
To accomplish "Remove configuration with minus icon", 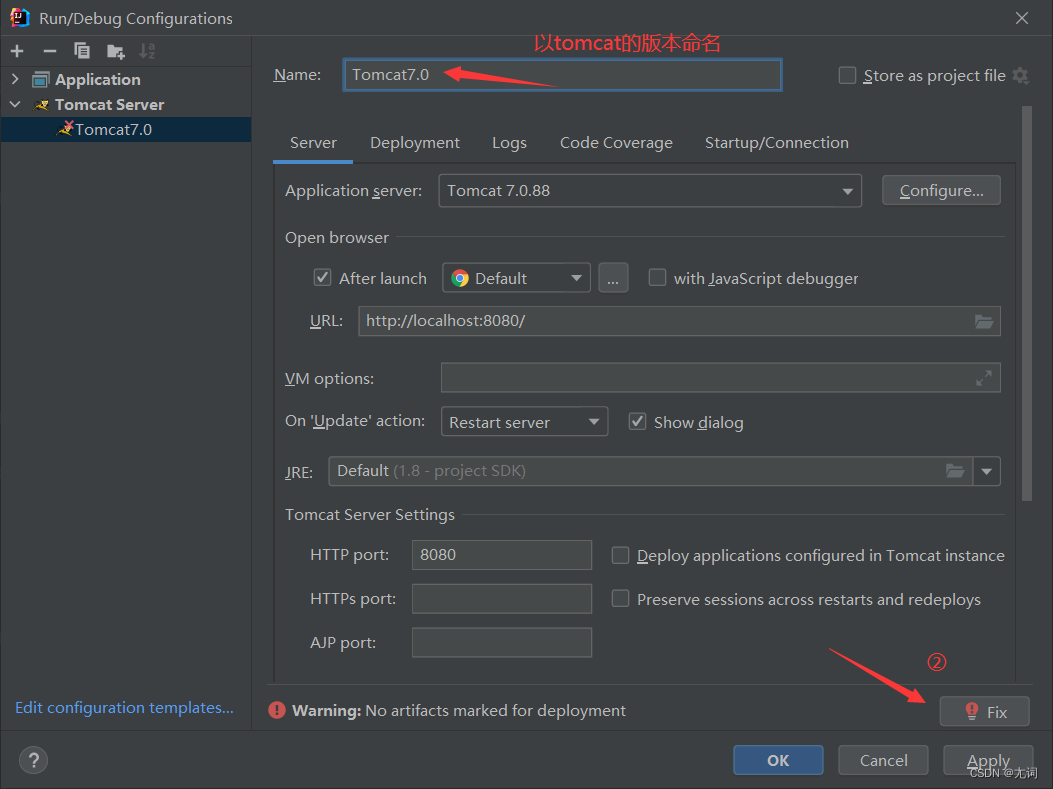I will click(x=50, y=51).
